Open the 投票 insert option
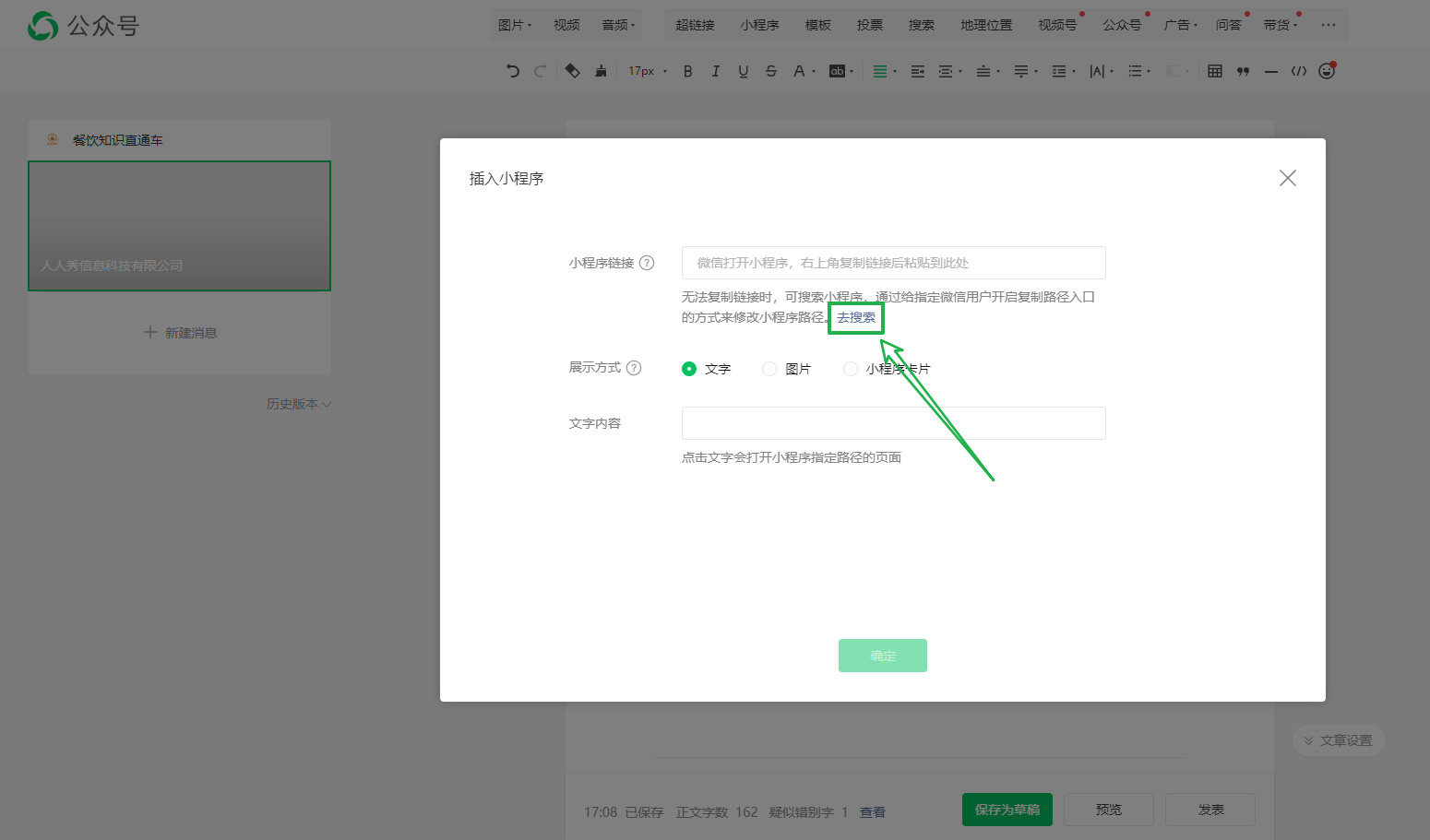This screenshot has width=1430, height=840. tap(869, 25)
